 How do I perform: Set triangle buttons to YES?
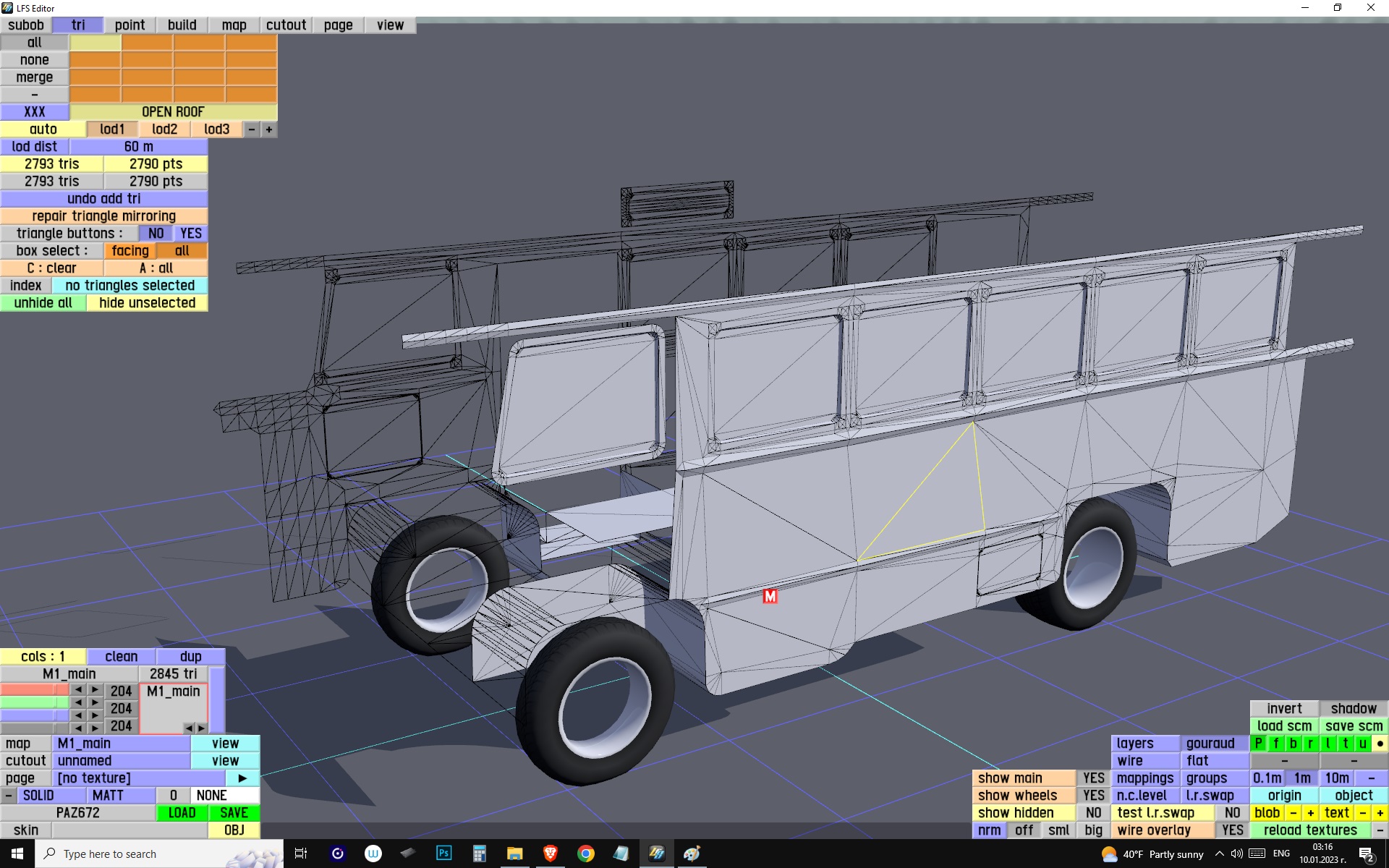coord(190,234)
